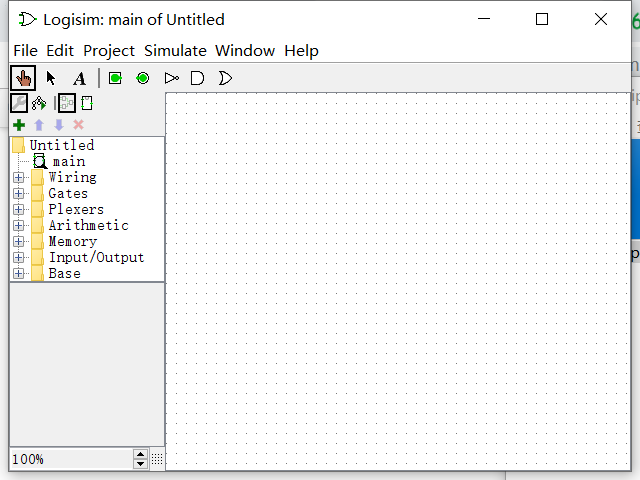Viewport: 640px width, 480px height.
Task: Add a circuit with green plus
Action: tap(19, 125)
